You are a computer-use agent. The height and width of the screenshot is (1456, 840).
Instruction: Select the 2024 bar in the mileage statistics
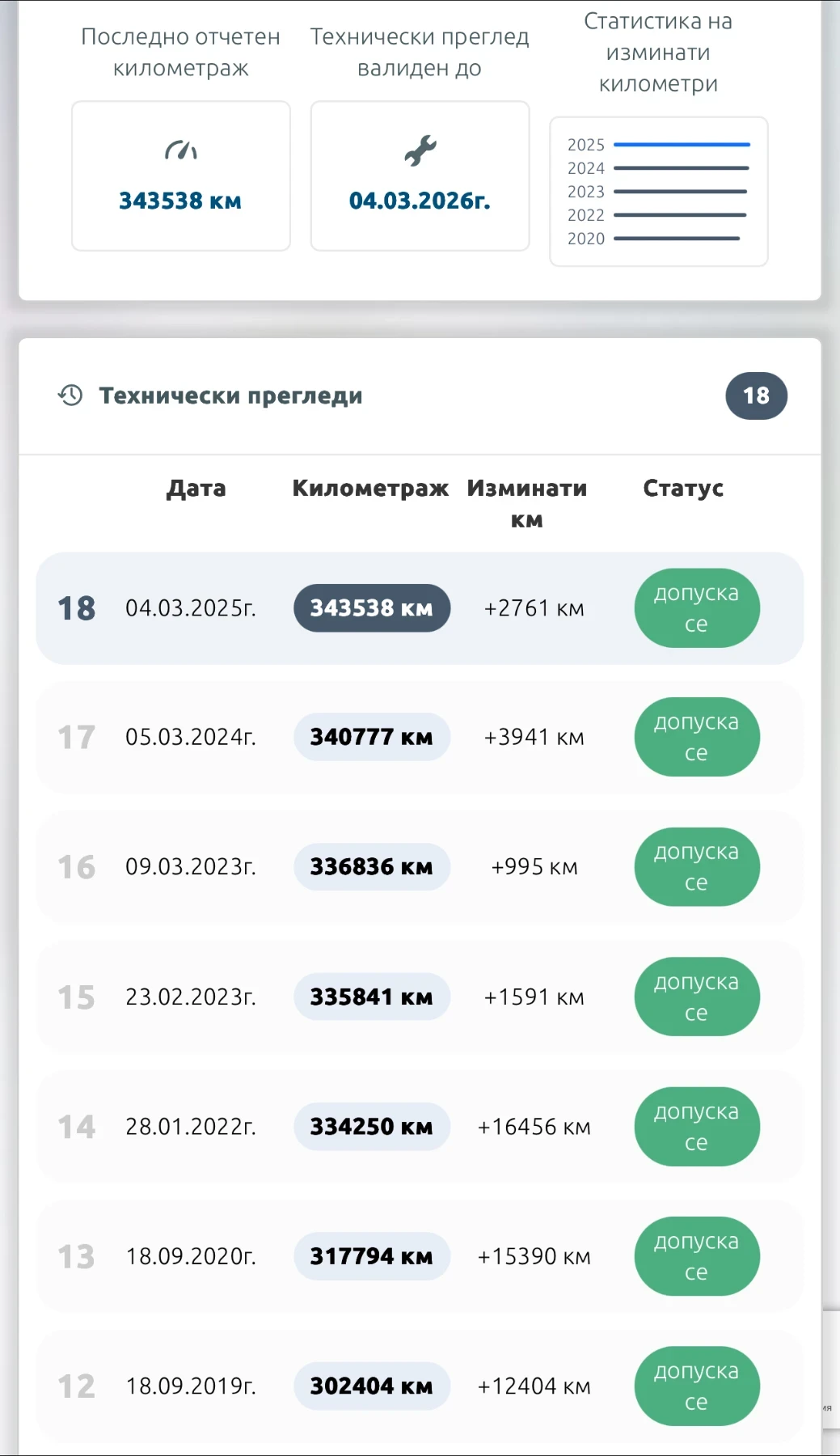pyautogui.click(x=682, y=168)
